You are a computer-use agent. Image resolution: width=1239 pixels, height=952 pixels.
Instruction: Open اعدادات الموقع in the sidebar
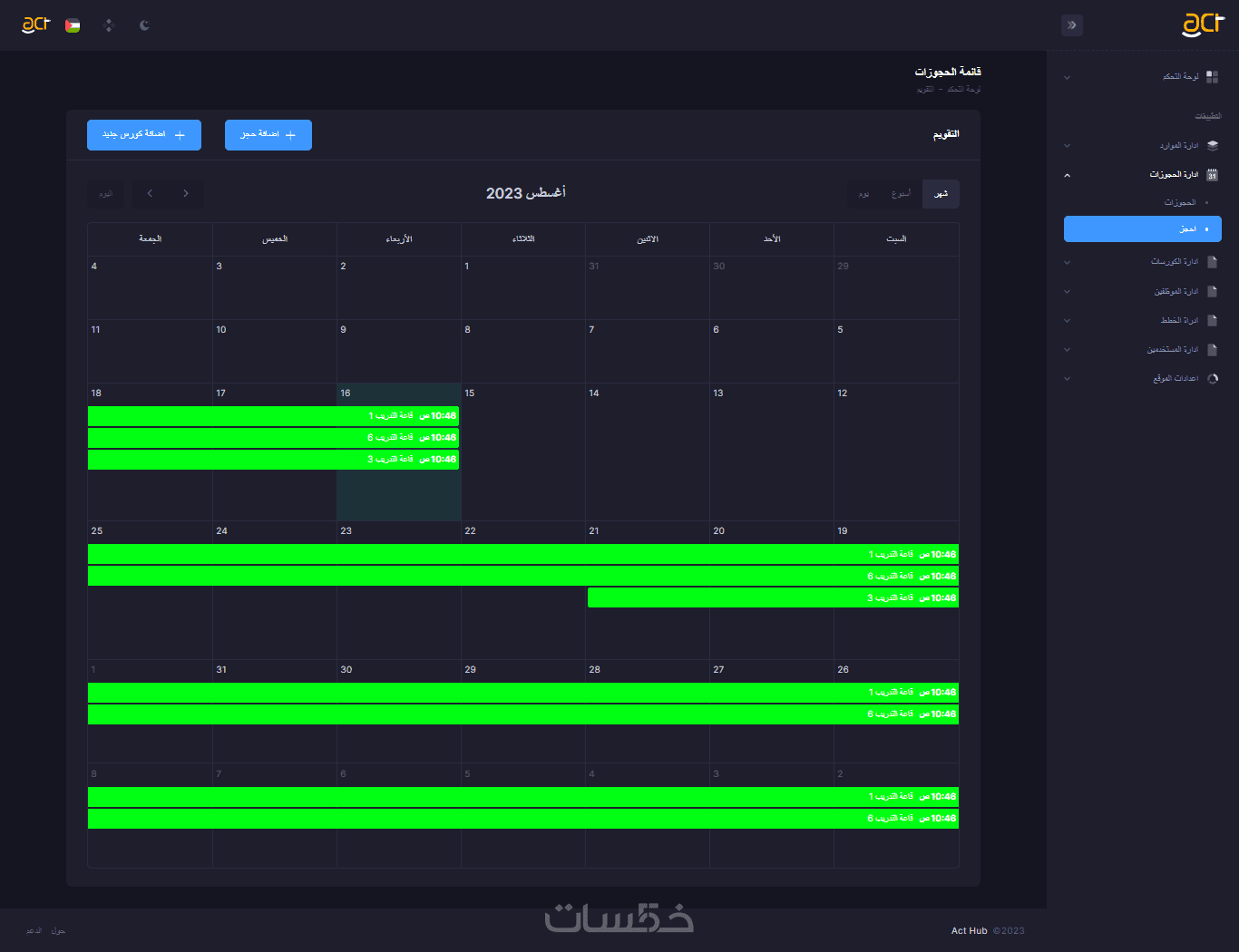tap(1143, 378)
